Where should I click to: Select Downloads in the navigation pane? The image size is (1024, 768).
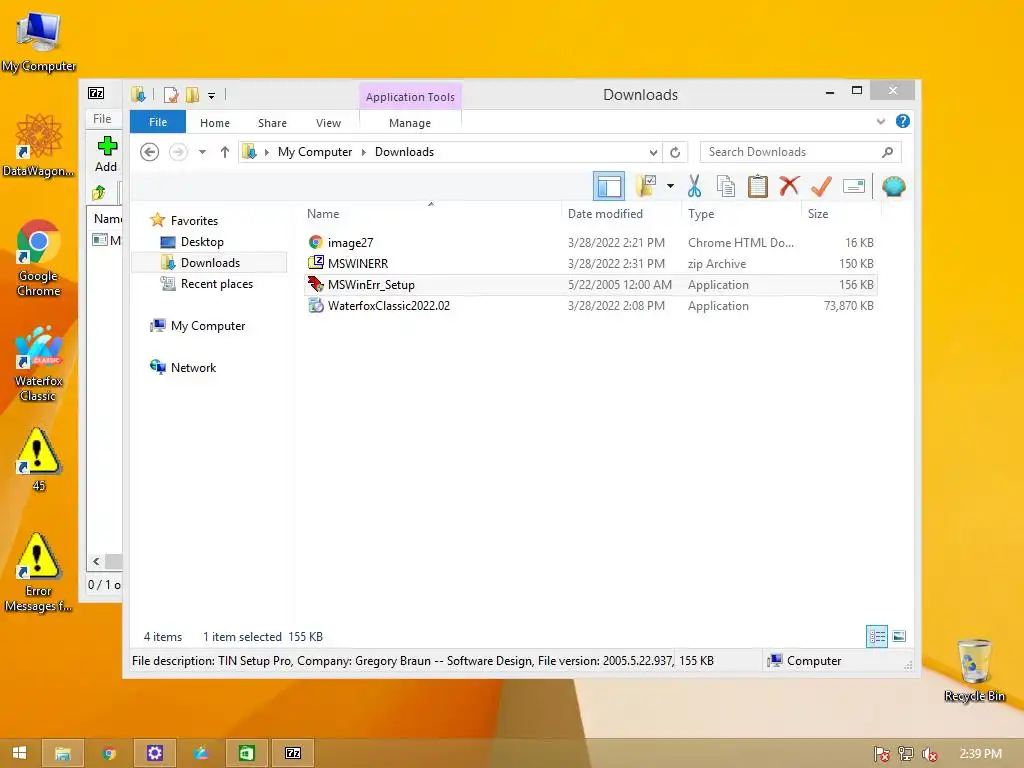[x=210, y=263]
